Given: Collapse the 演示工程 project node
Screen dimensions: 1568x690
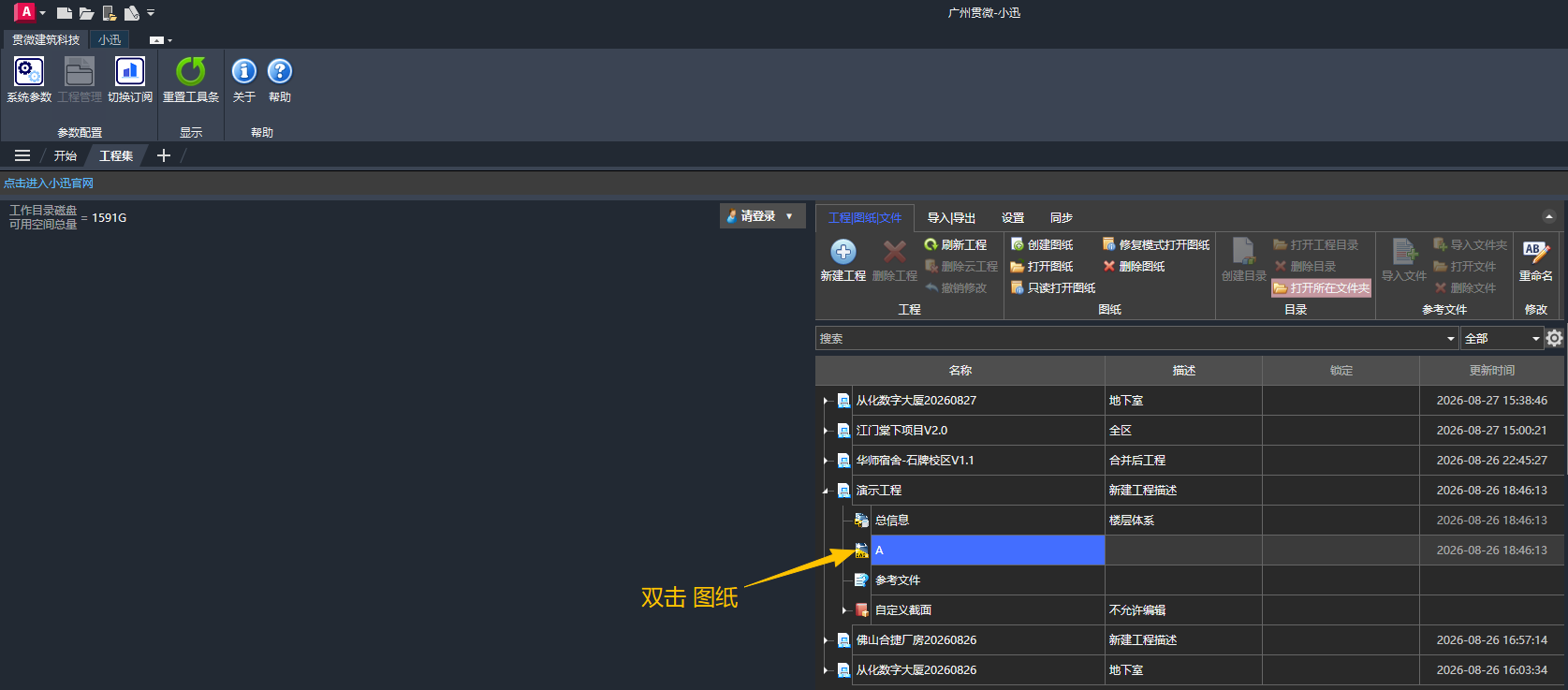Looking at the screenshot, I should 826,491.
